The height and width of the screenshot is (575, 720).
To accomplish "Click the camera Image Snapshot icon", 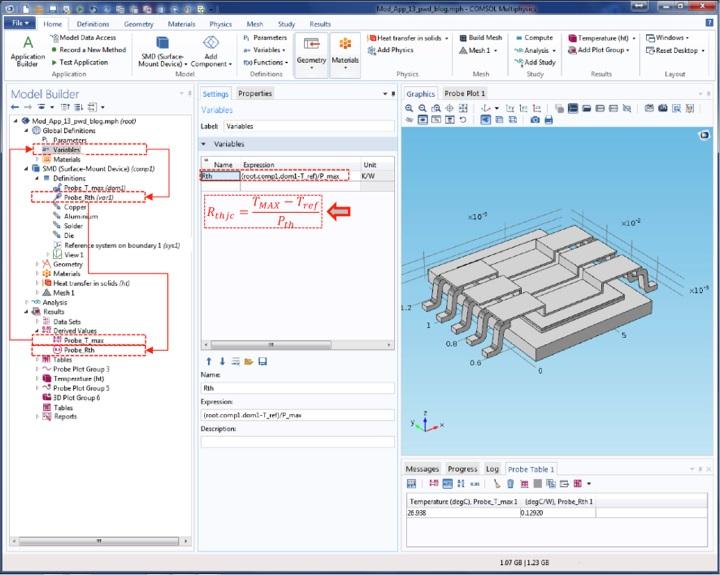I will tap(535, 120).
